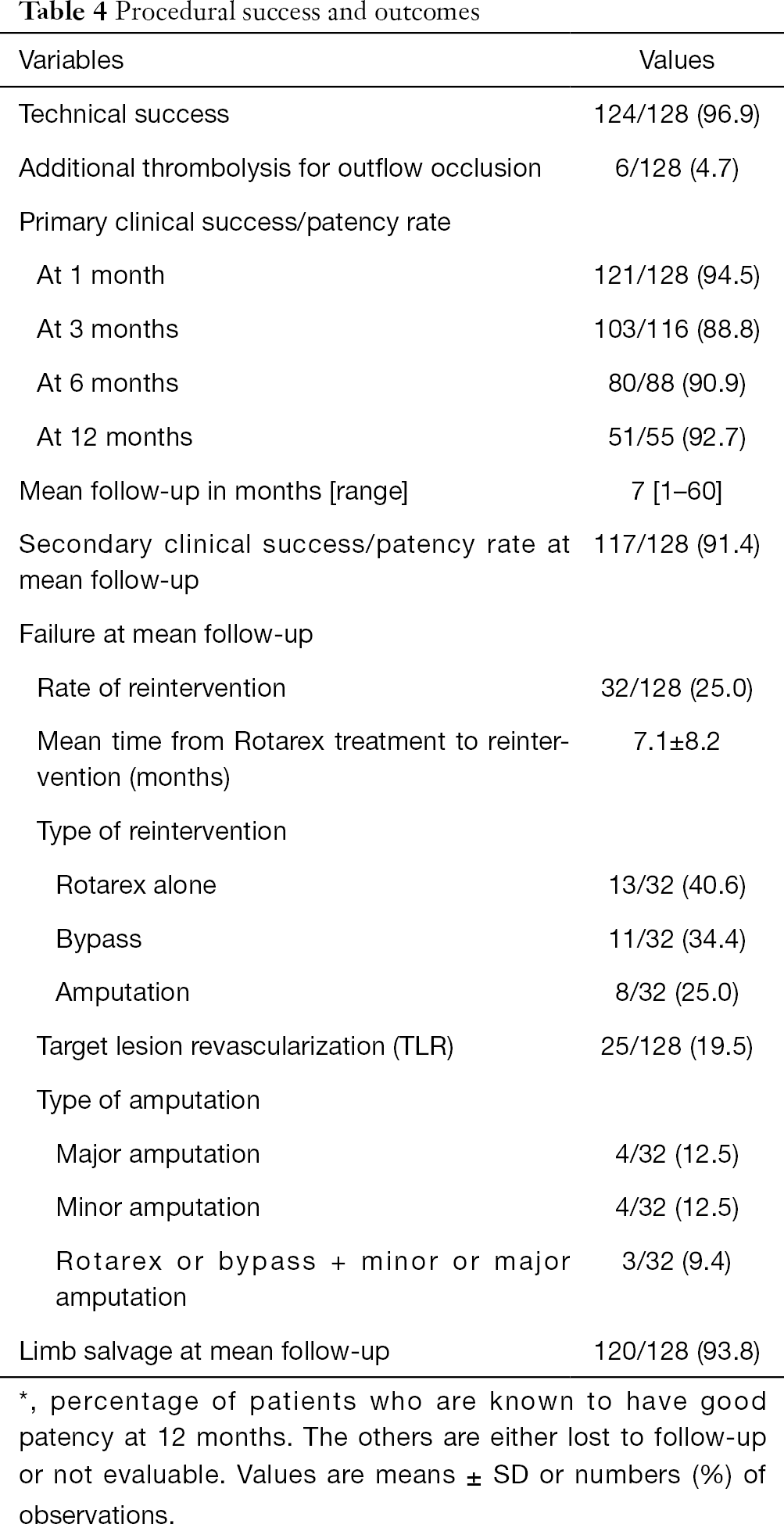This screenshot has height=1524, width=784.
Task: Click Mean follow-up in months row
Action: 392,491
